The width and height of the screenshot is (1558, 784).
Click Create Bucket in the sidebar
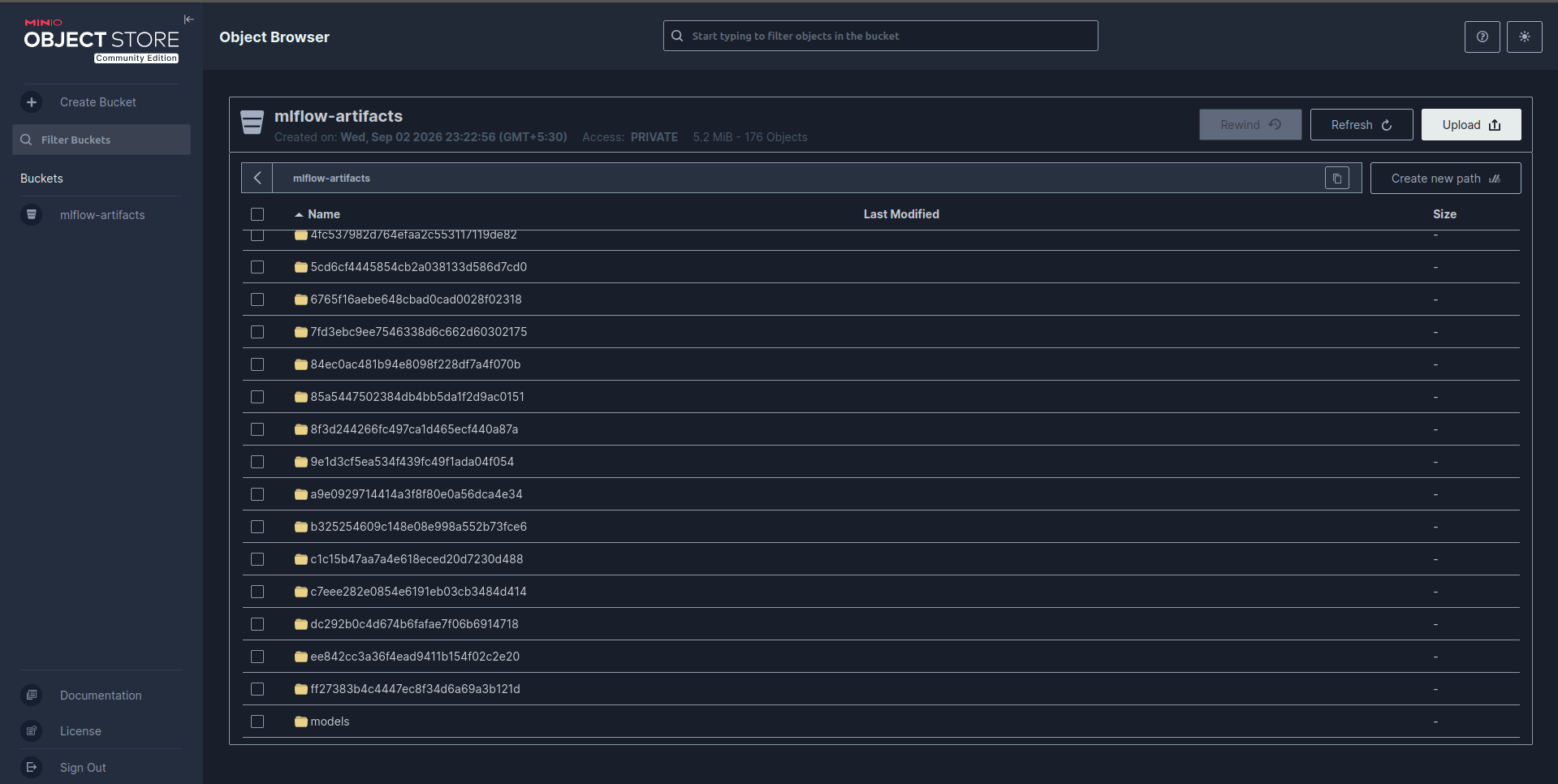[97, 102]
